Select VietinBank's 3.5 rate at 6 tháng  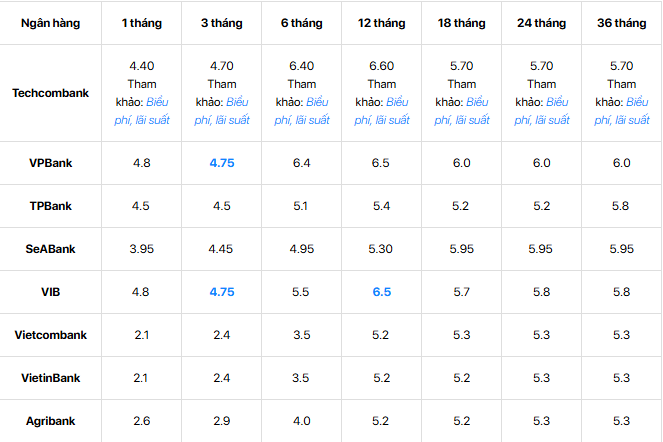coord(301,378)
